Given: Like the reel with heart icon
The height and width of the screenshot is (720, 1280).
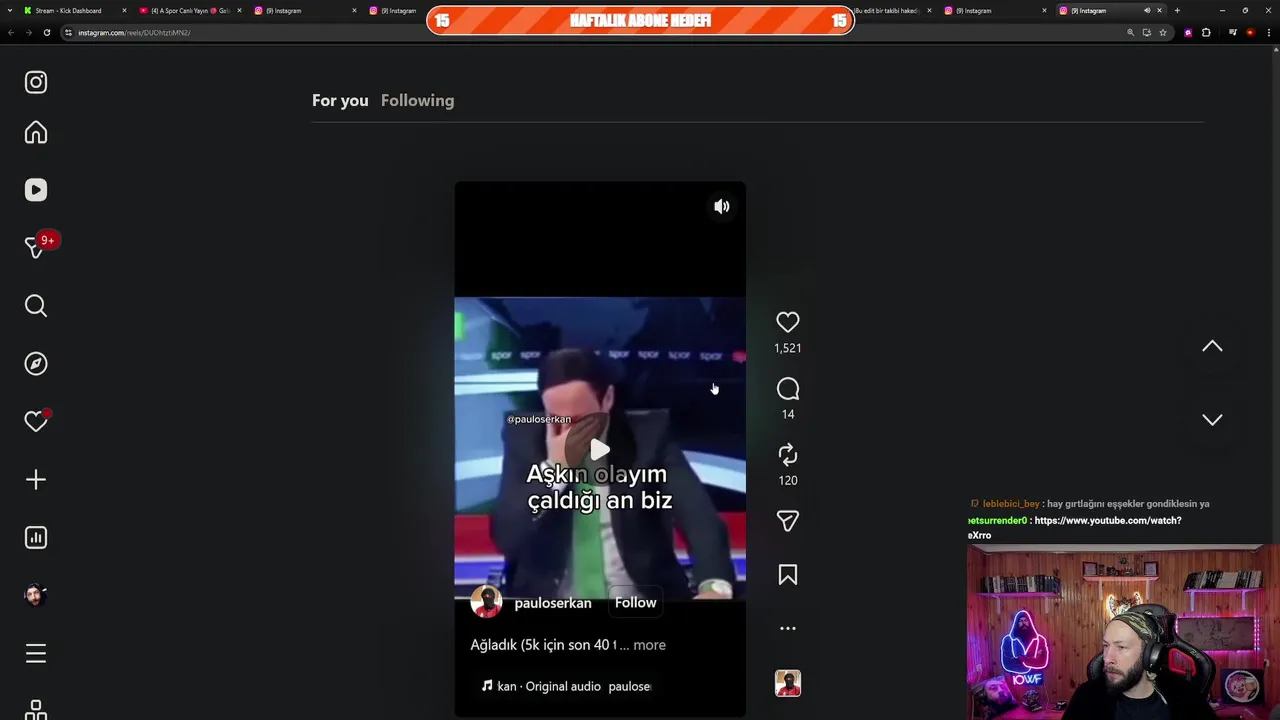Looking at the screenshot, I should 788,322.
